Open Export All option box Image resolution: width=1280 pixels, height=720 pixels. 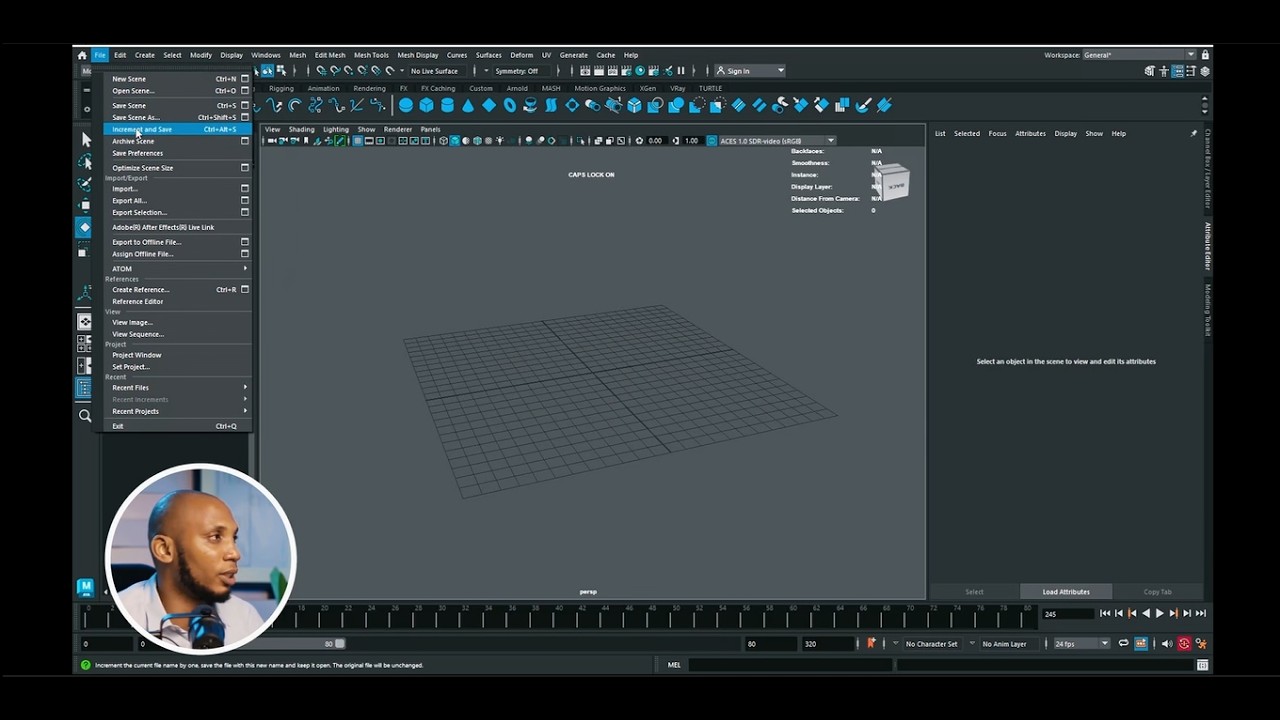[245, 201]
